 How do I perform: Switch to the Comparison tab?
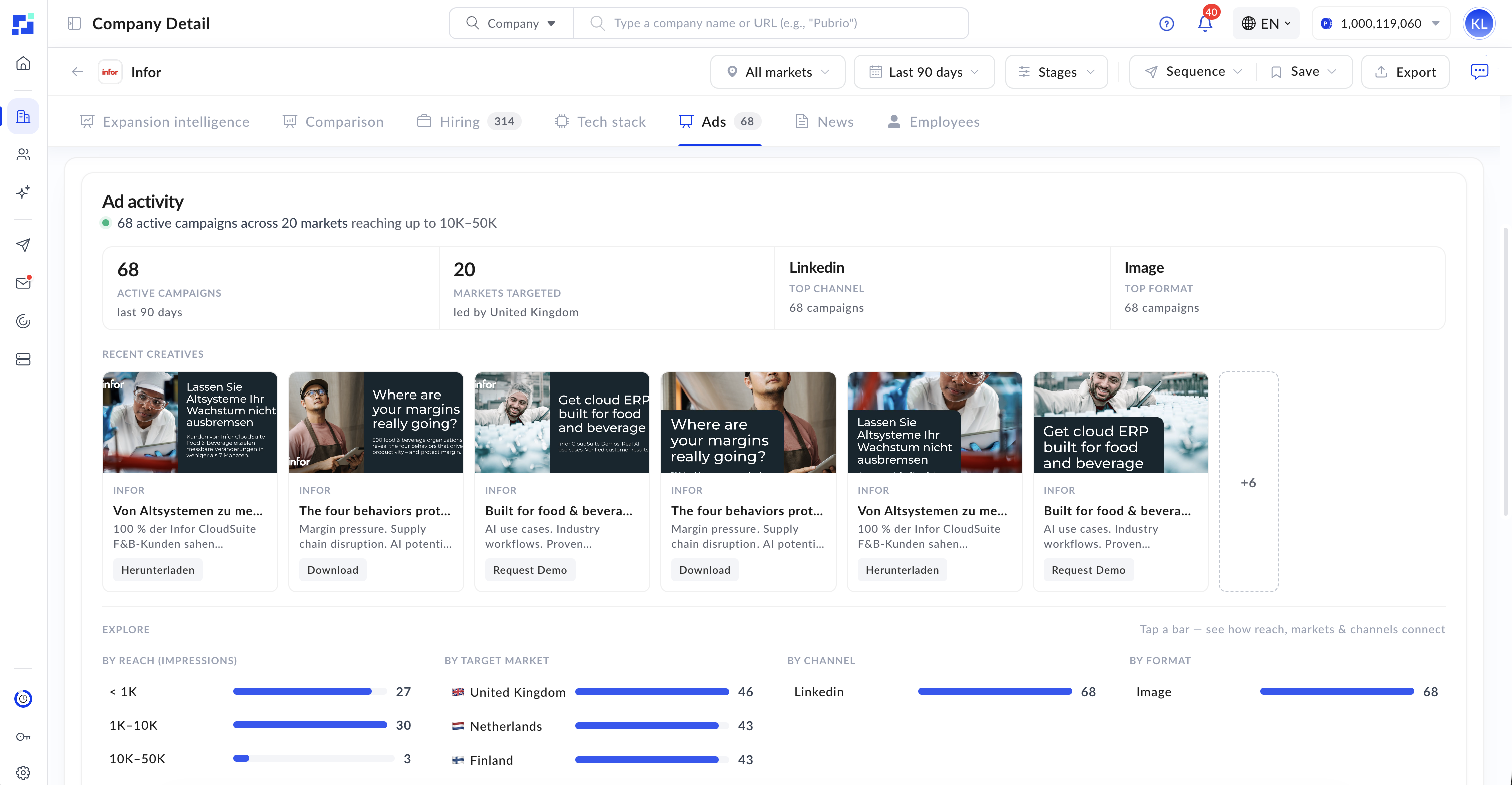[333, 122]
